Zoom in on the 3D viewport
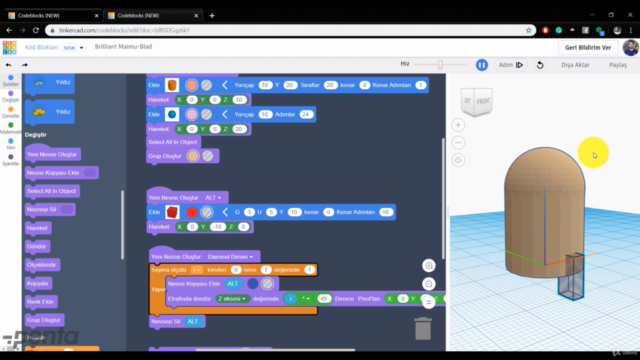 point(458,125)
